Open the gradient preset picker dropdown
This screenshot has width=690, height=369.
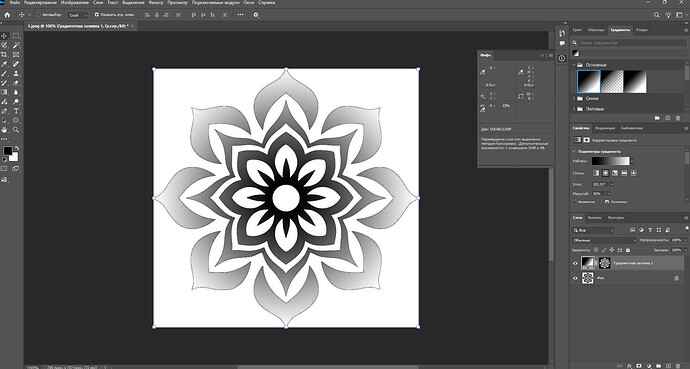(x=632, y=161)
